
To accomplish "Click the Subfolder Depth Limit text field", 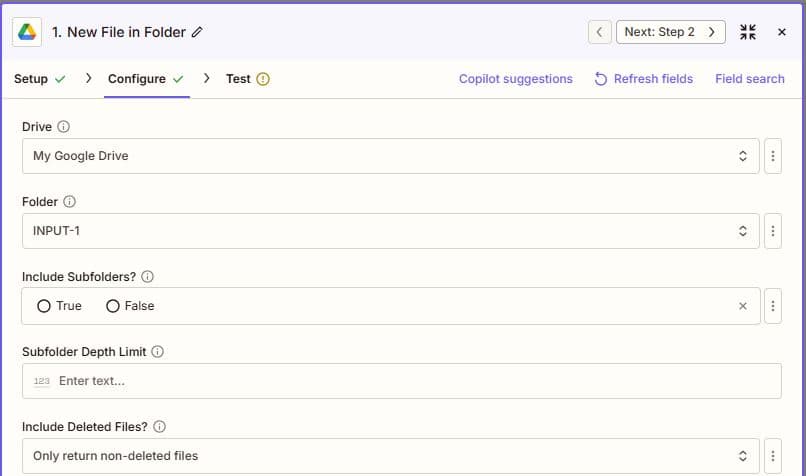I will click(401, 381).
